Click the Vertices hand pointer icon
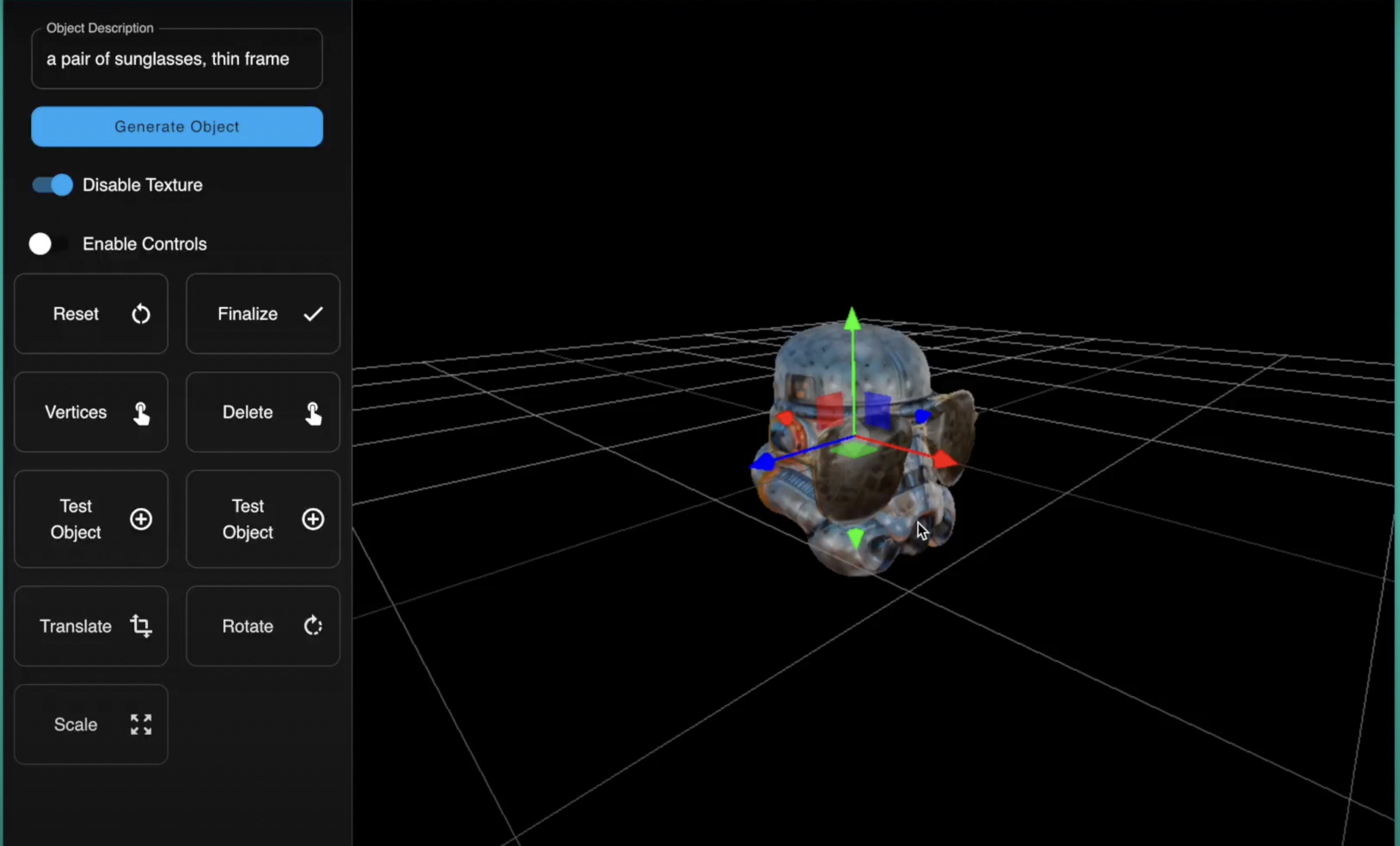This screenshot has height=846, width=1400. tap(141, 413)
